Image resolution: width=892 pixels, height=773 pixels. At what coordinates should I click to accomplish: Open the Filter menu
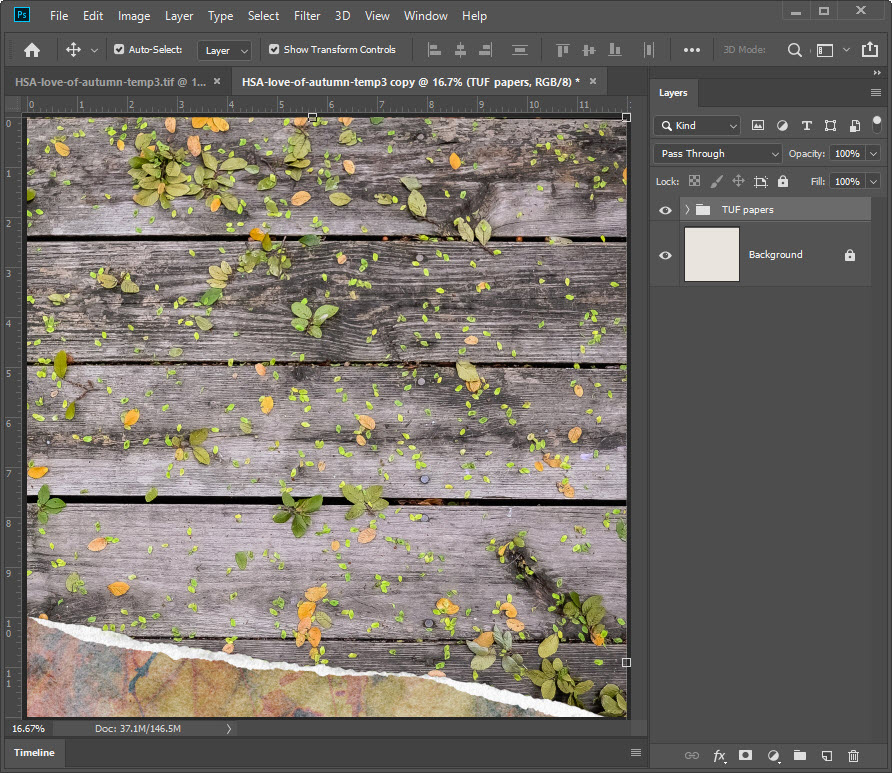[307, 16]
